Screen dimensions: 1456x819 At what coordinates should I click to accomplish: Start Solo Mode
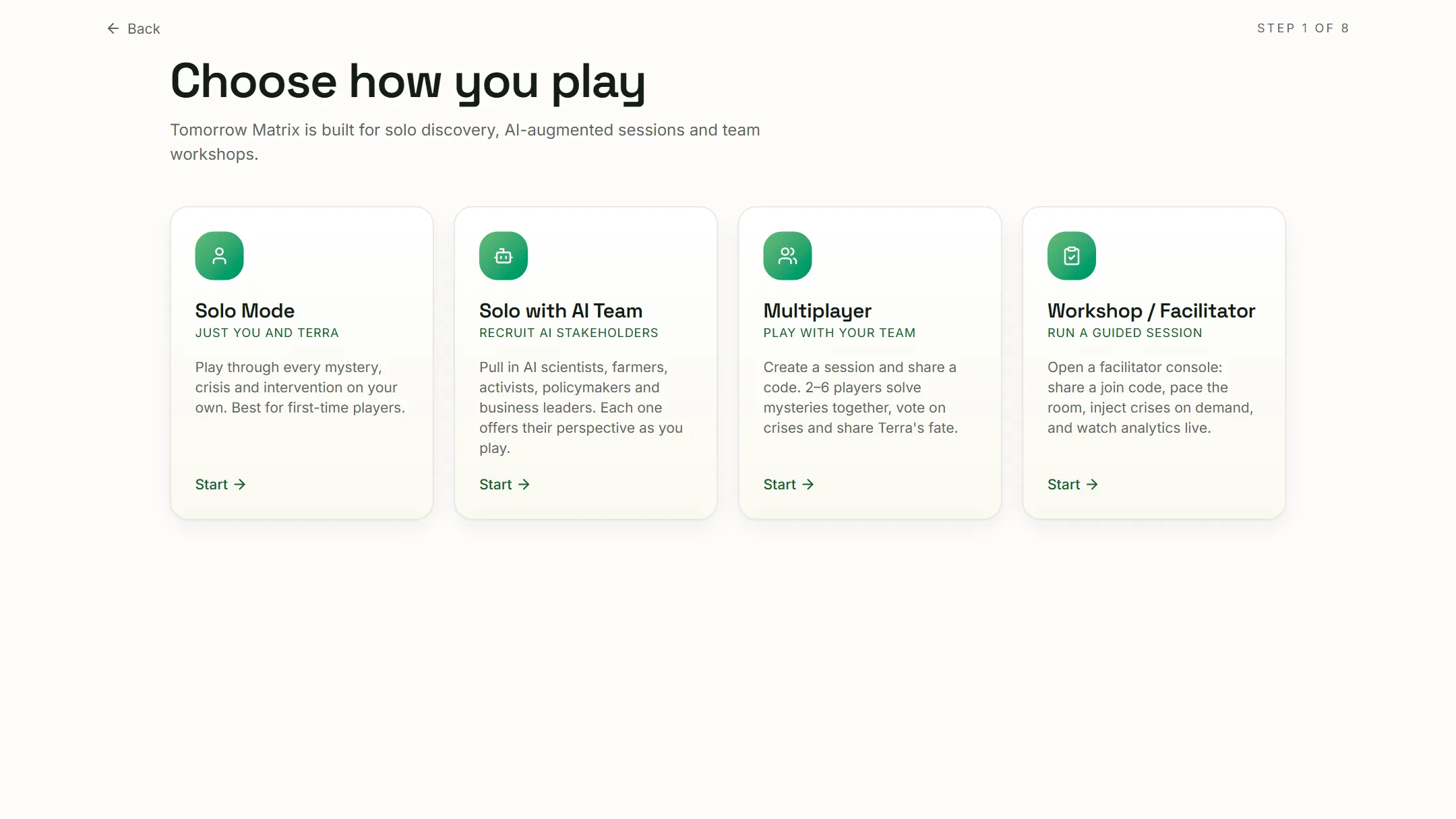[220, 484]
